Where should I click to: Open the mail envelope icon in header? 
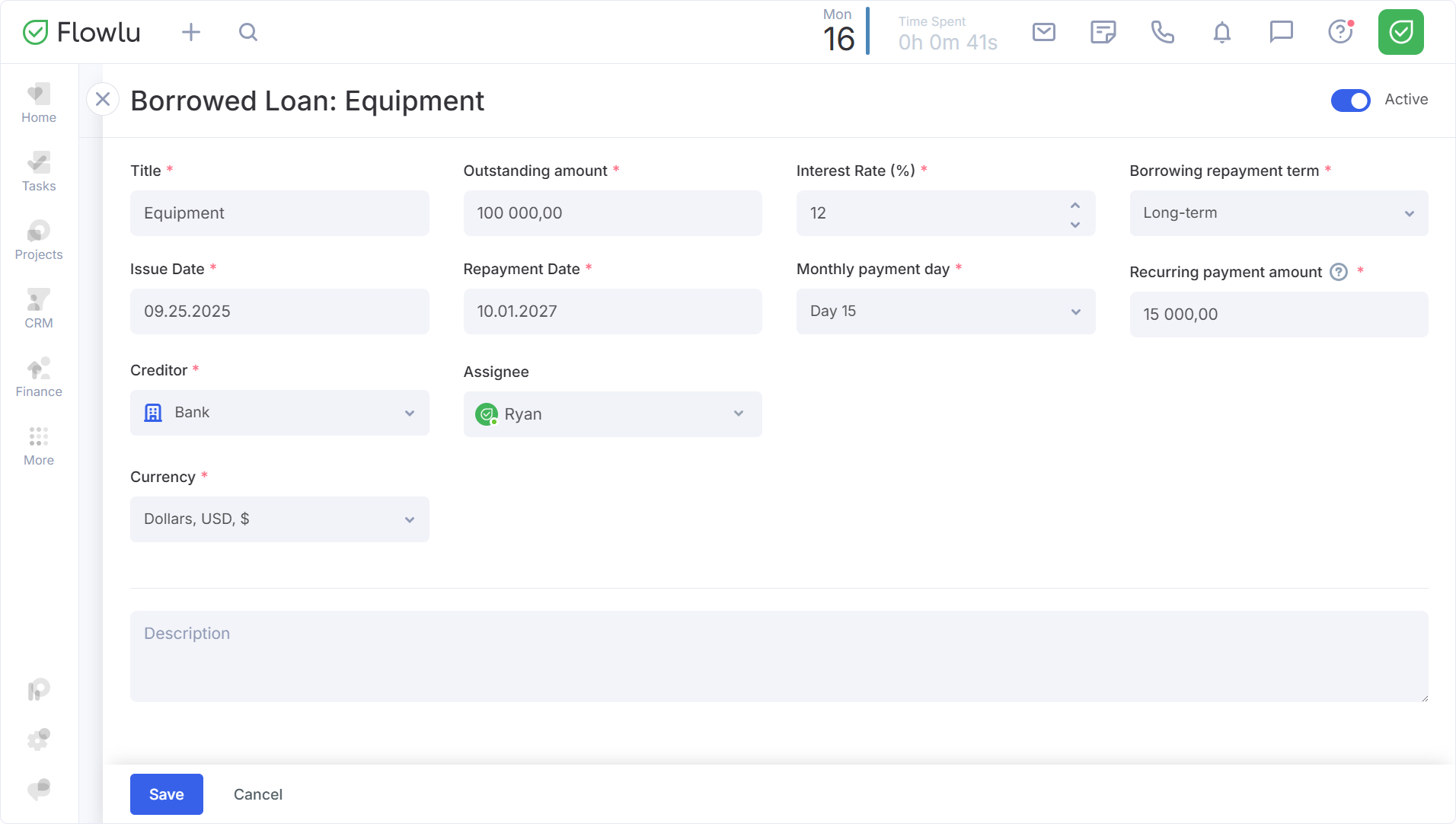pyautogui.click(x=1043, y=32)
